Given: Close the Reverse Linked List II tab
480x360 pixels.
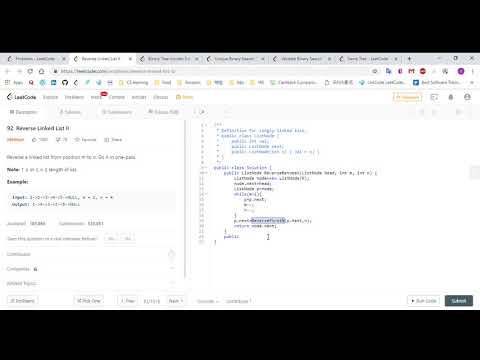Looking at the screenshot, I should (130, 59).
